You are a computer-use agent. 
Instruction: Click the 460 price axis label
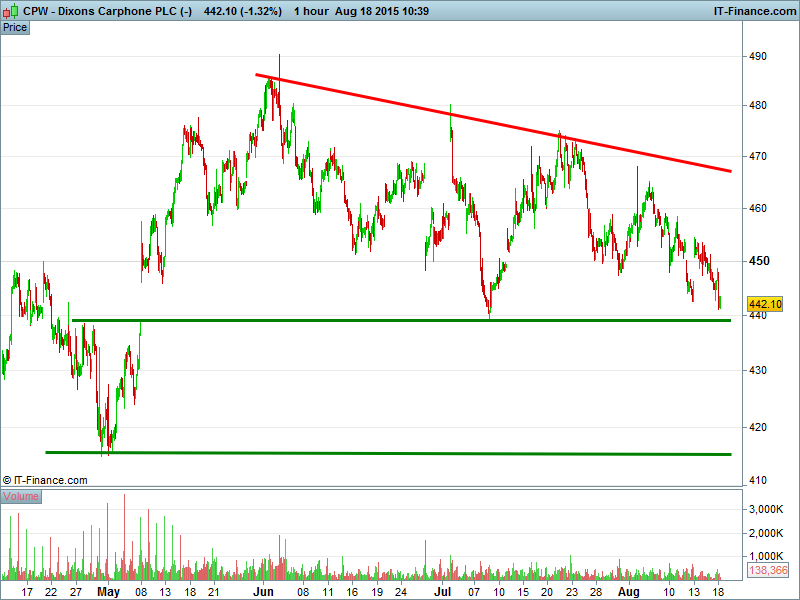click(x=758, y=208)
